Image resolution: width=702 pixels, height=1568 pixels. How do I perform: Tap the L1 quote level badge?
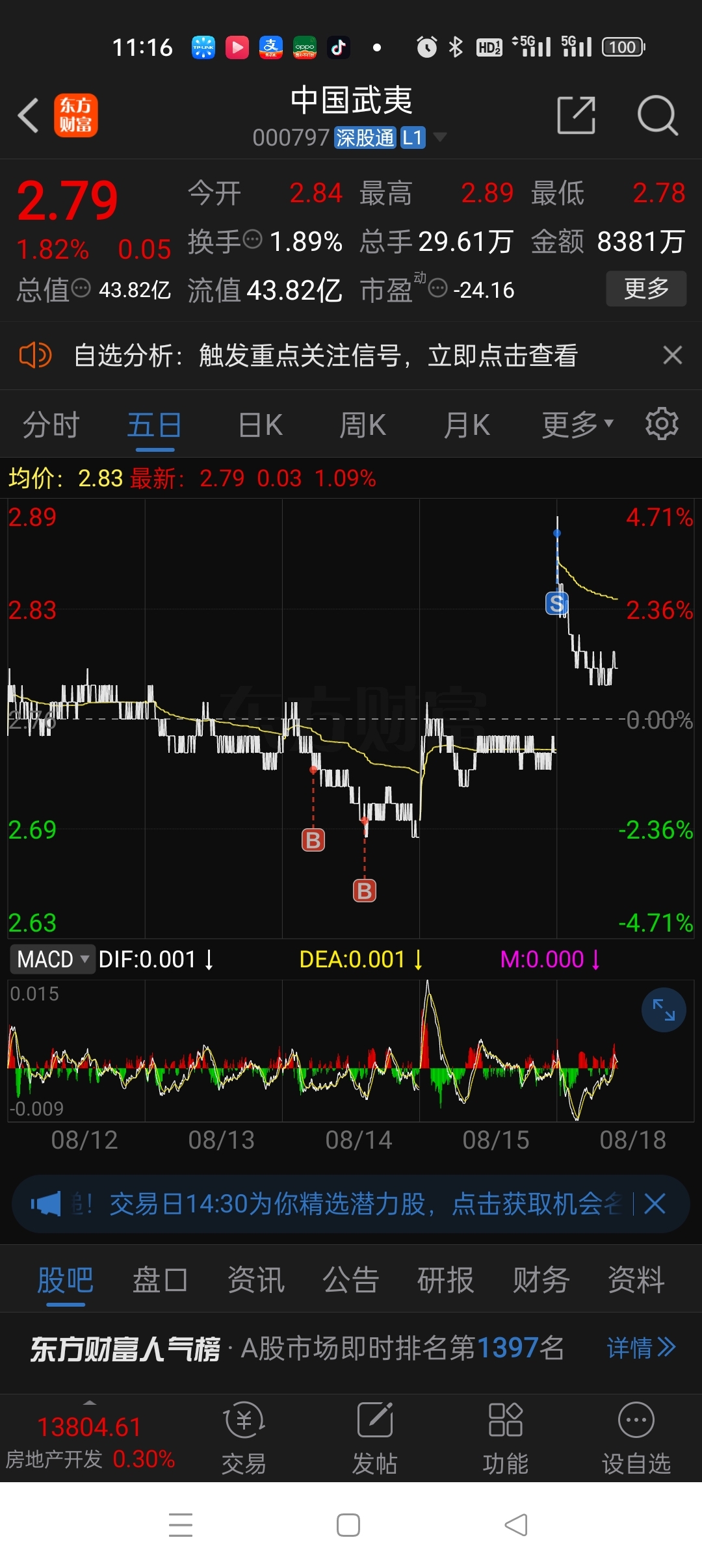point(413,138)
